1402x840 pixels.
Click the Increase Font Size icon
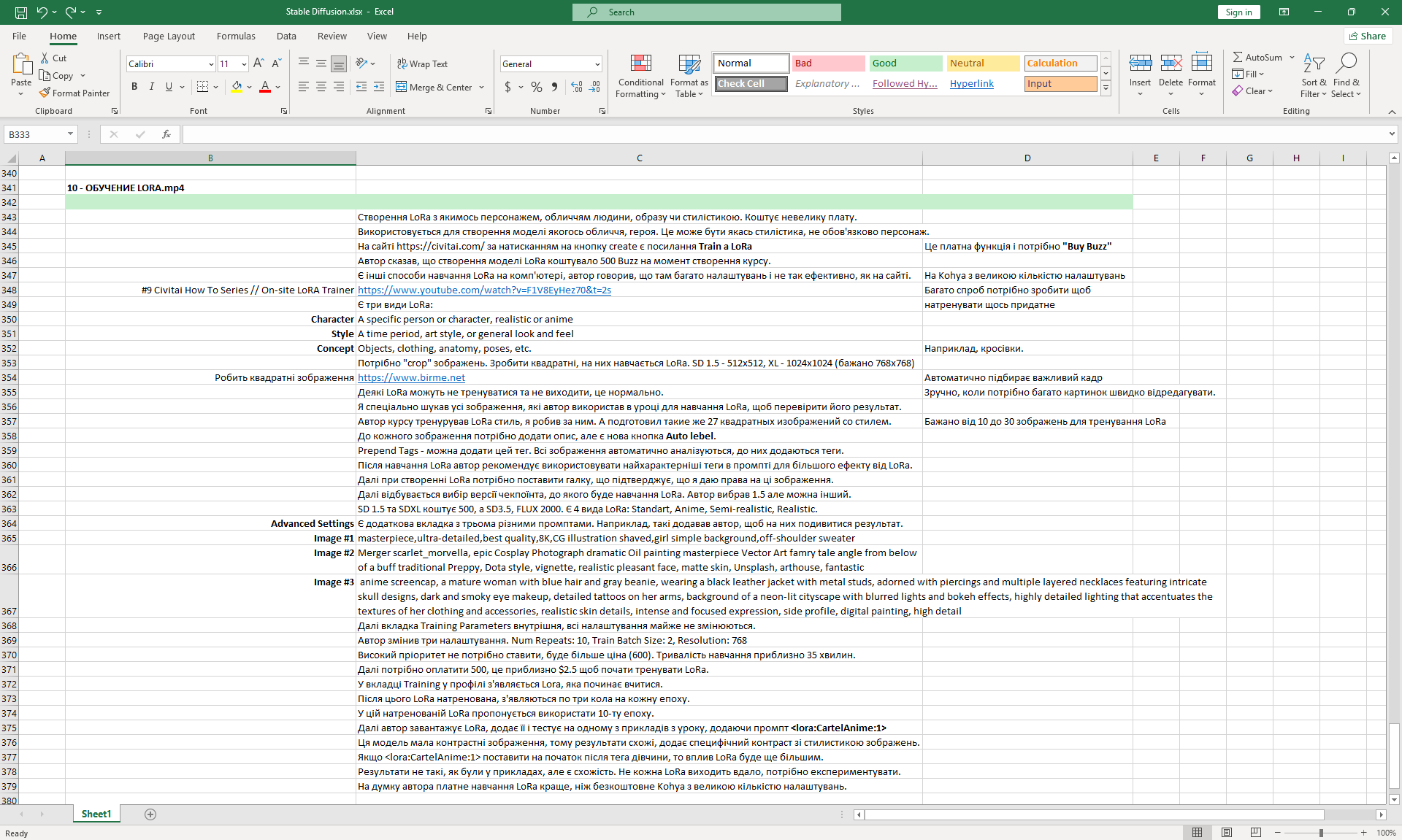click(258, 63)
